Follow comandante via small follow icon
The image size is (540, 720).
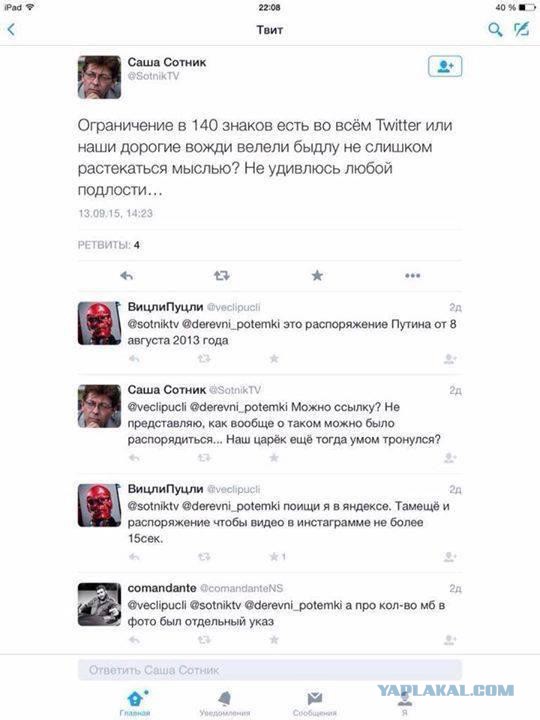point(450,640)
